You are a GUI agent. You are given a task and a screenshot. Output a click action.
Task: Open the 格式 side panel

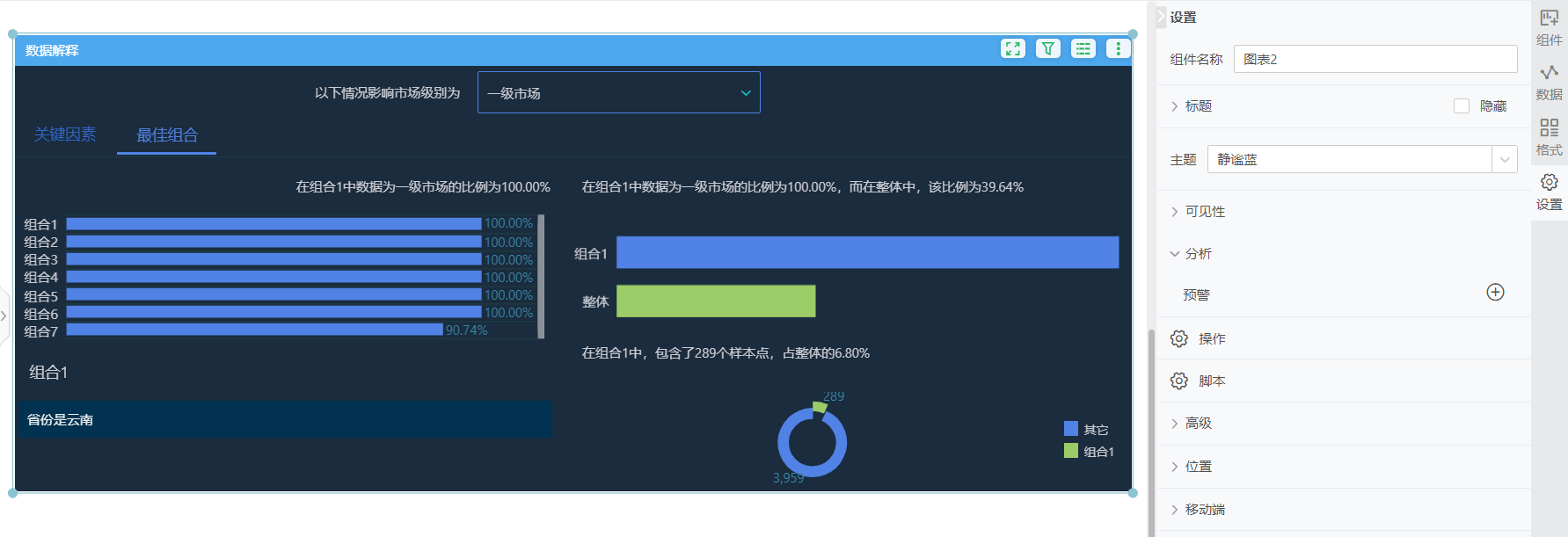click(1549, 138)
